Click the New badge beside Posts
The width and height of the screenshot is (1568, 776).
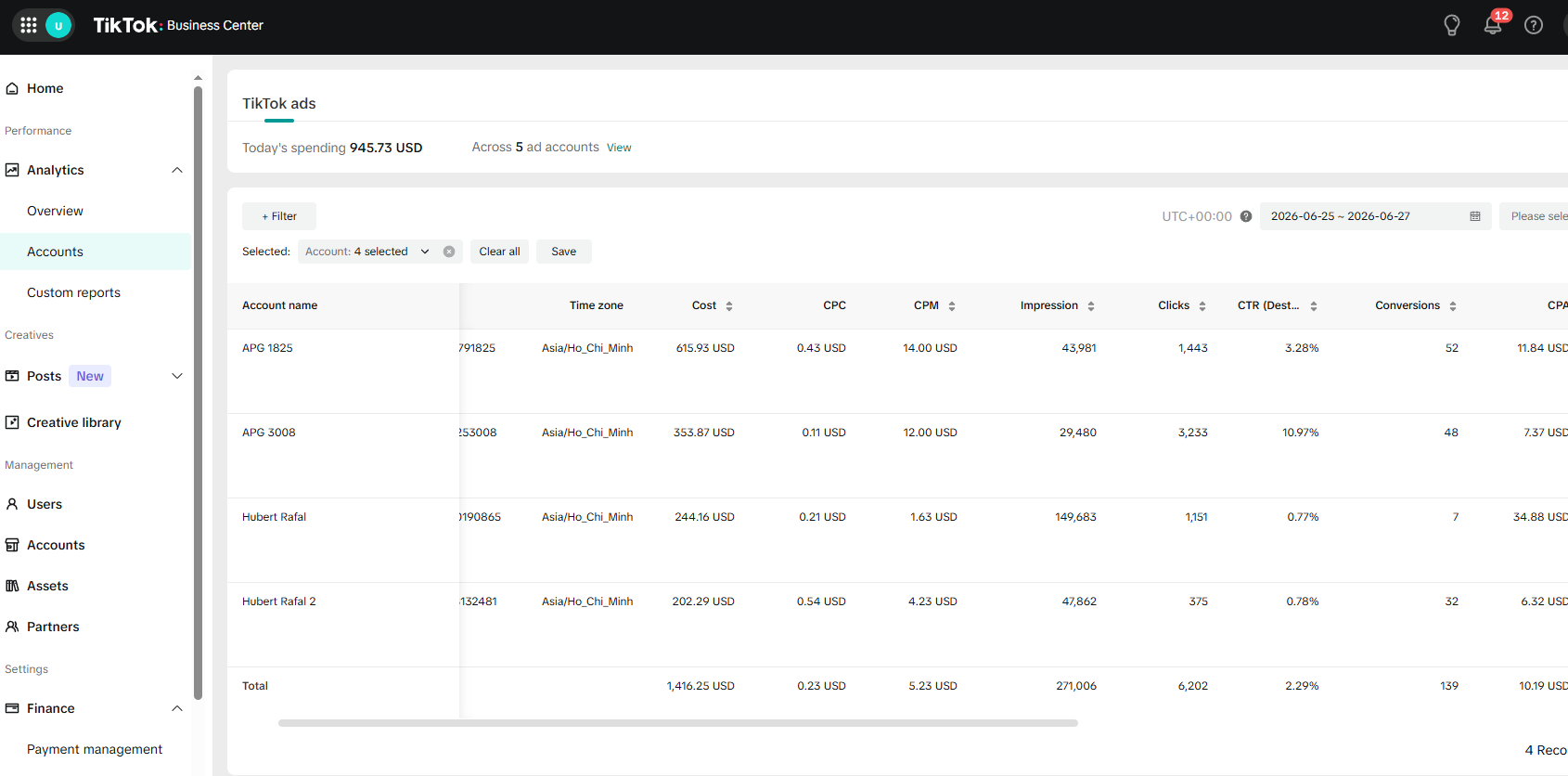point(90,376)
